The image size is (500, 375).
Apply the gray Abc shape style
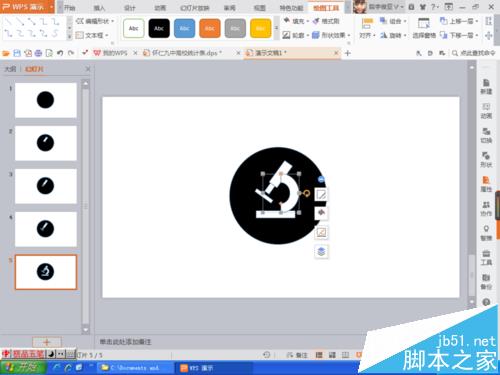click(235, 28)
